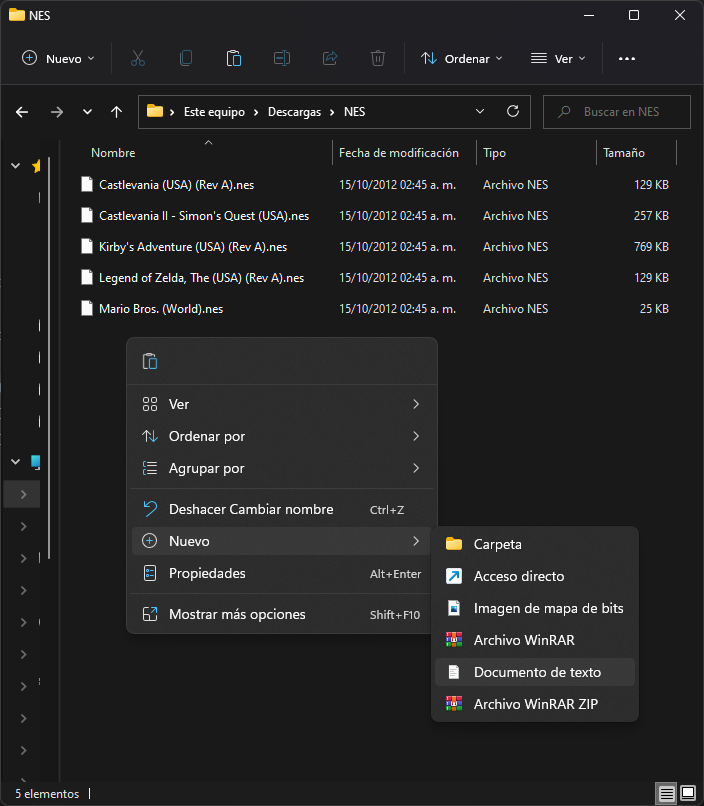Navigate to Este equipo breadcrumb
The width and height of the screenshot is (704, 806).
pos(214,112)
